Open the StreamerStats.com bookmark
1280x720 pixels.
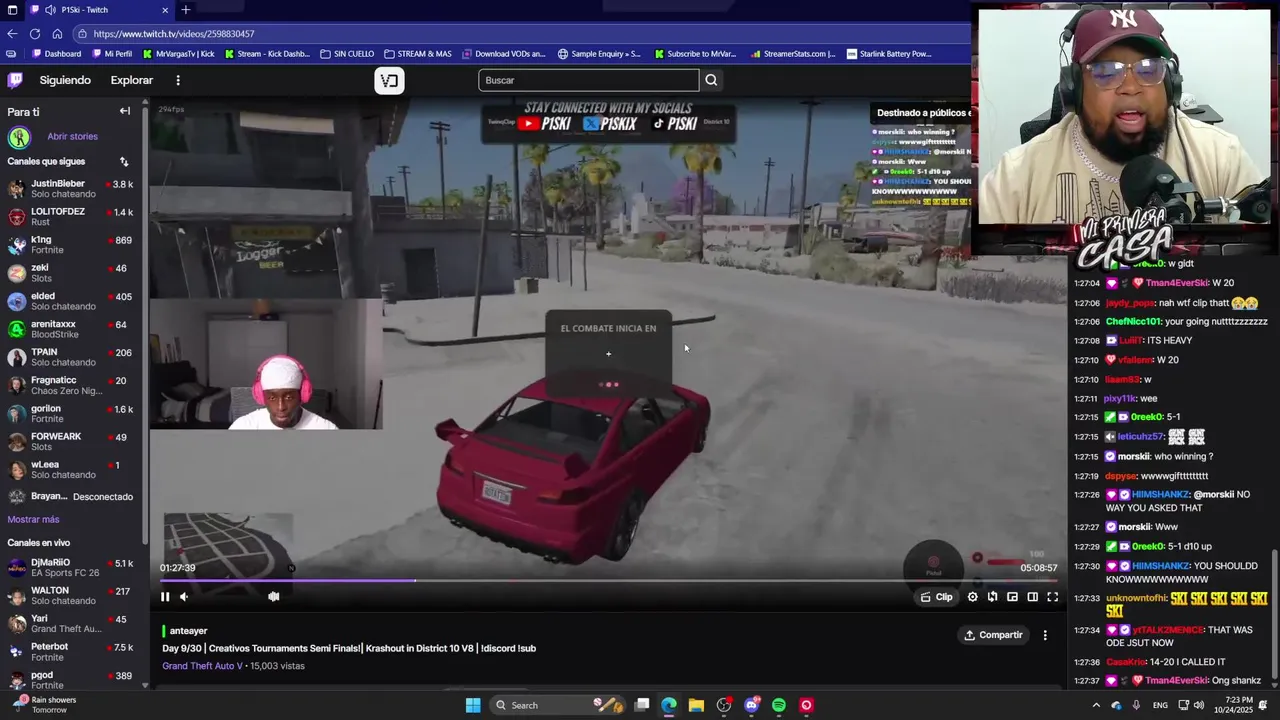pyautogui.click(x=793, y=54)
